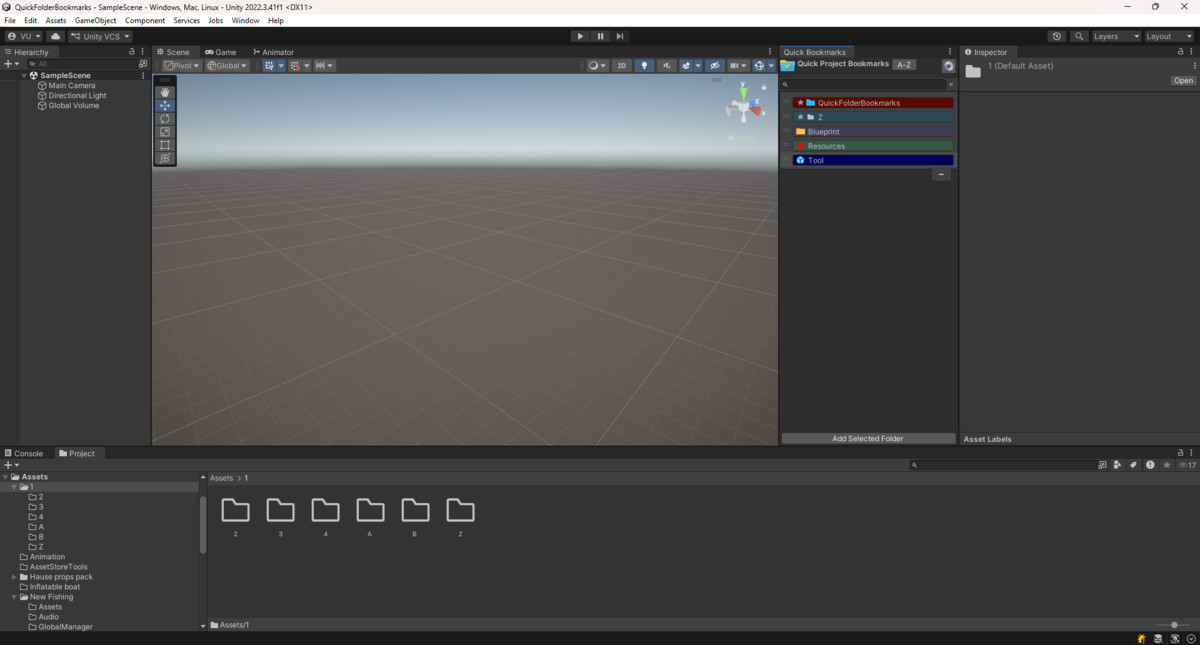Viewport: 1200px width, 645px height.
Task: Open the Window menu
Action: pyautogui.click(x=245, y=20)
